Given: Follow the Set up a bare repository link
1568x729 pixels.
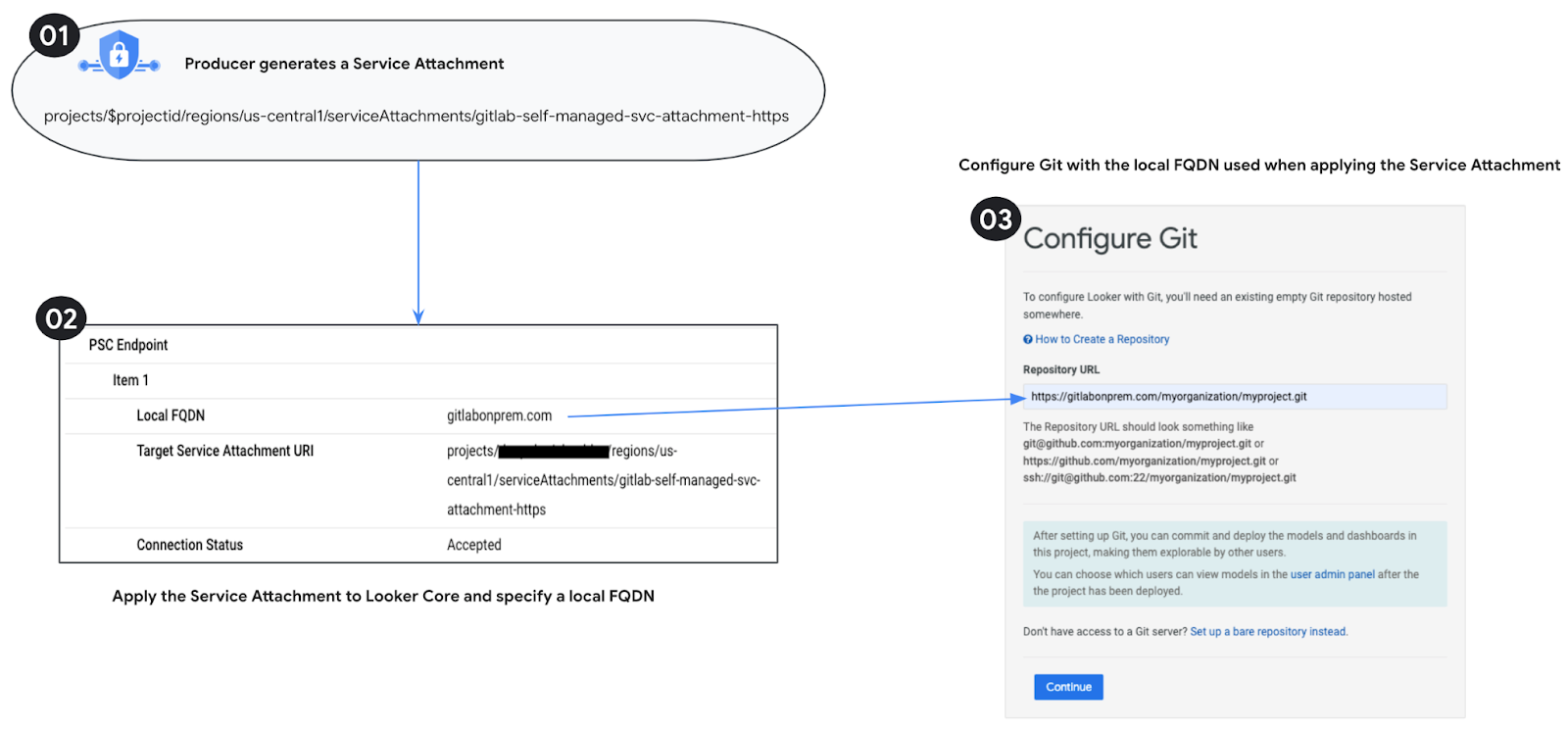Looking at the screenshot, I should click(x=1268, y=632).
